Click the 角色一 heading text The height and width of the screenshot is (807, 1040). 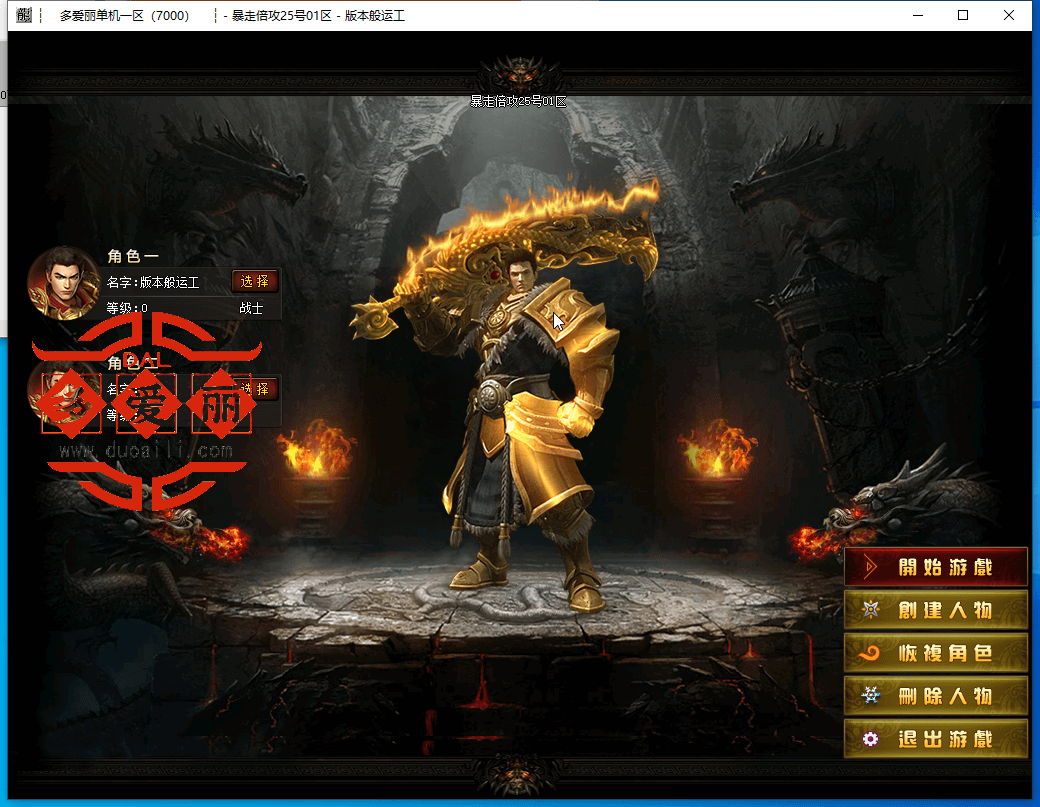pyautogui.click(x=133, y=256)
